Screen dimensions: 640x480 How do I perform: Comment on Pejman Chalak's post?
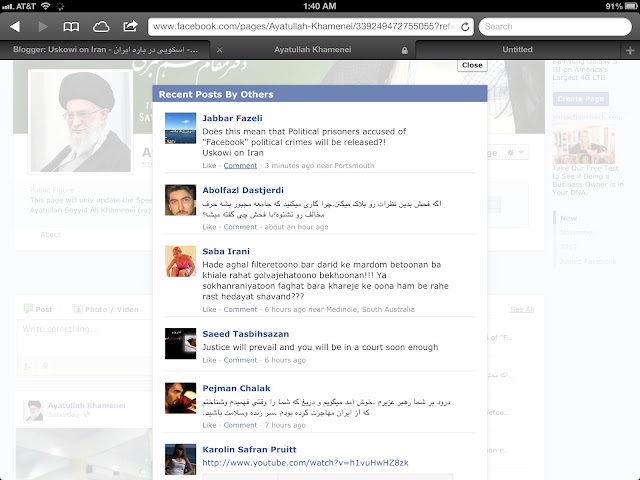[240, 425]
